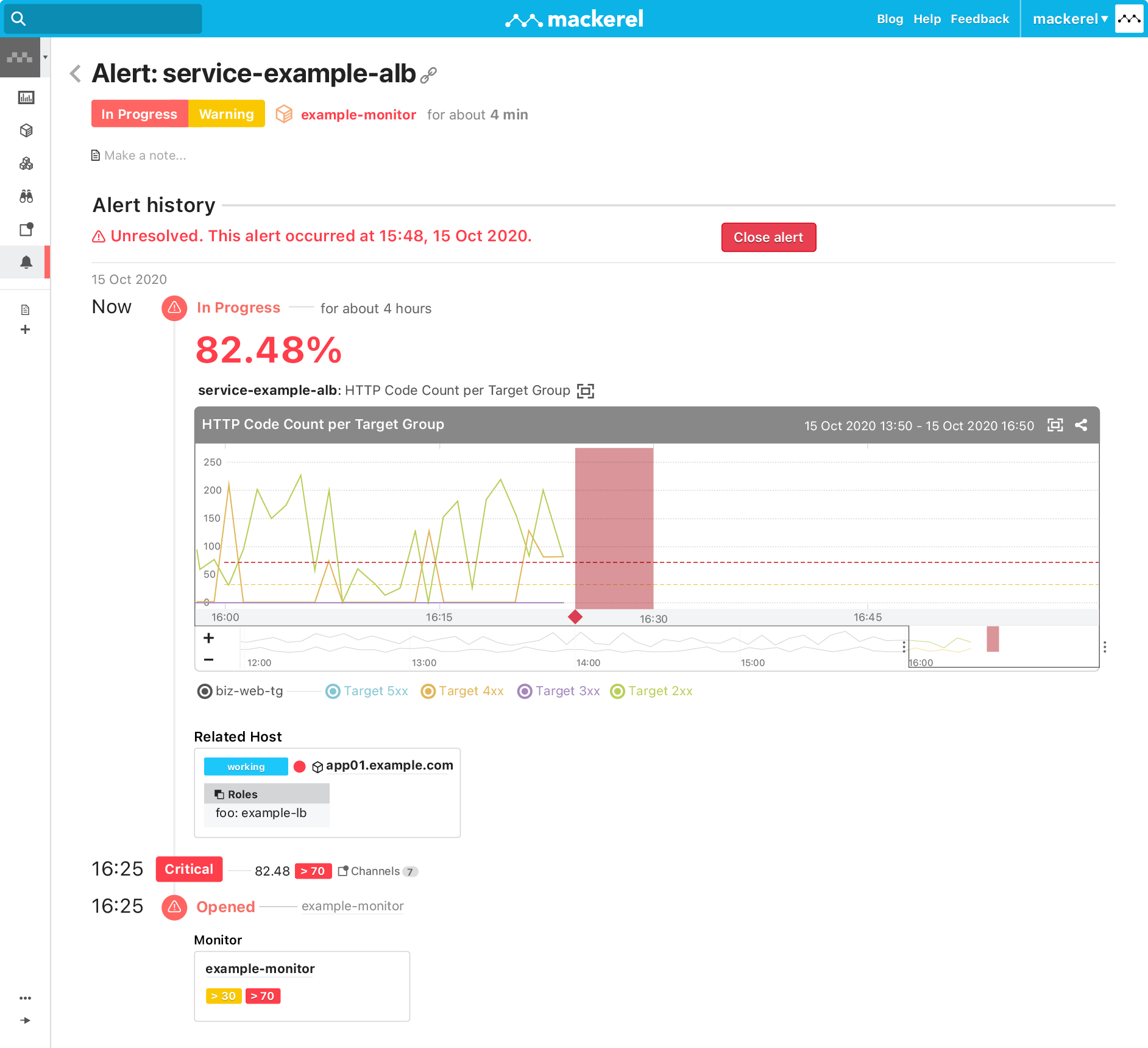Open the Blog link

[890, 19]
